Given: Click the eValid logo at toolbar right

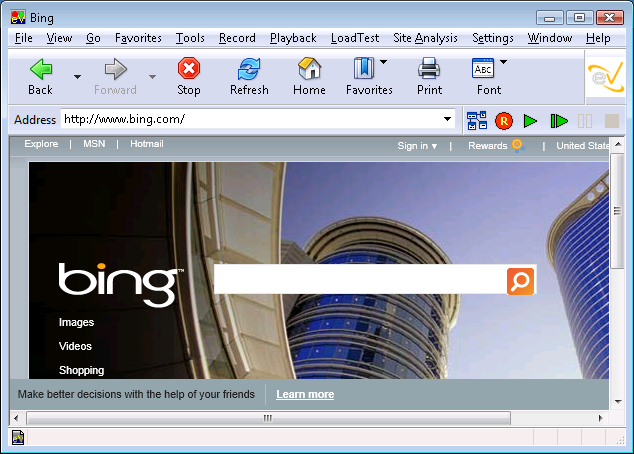Looking at the screenshot, I should 606,77.
